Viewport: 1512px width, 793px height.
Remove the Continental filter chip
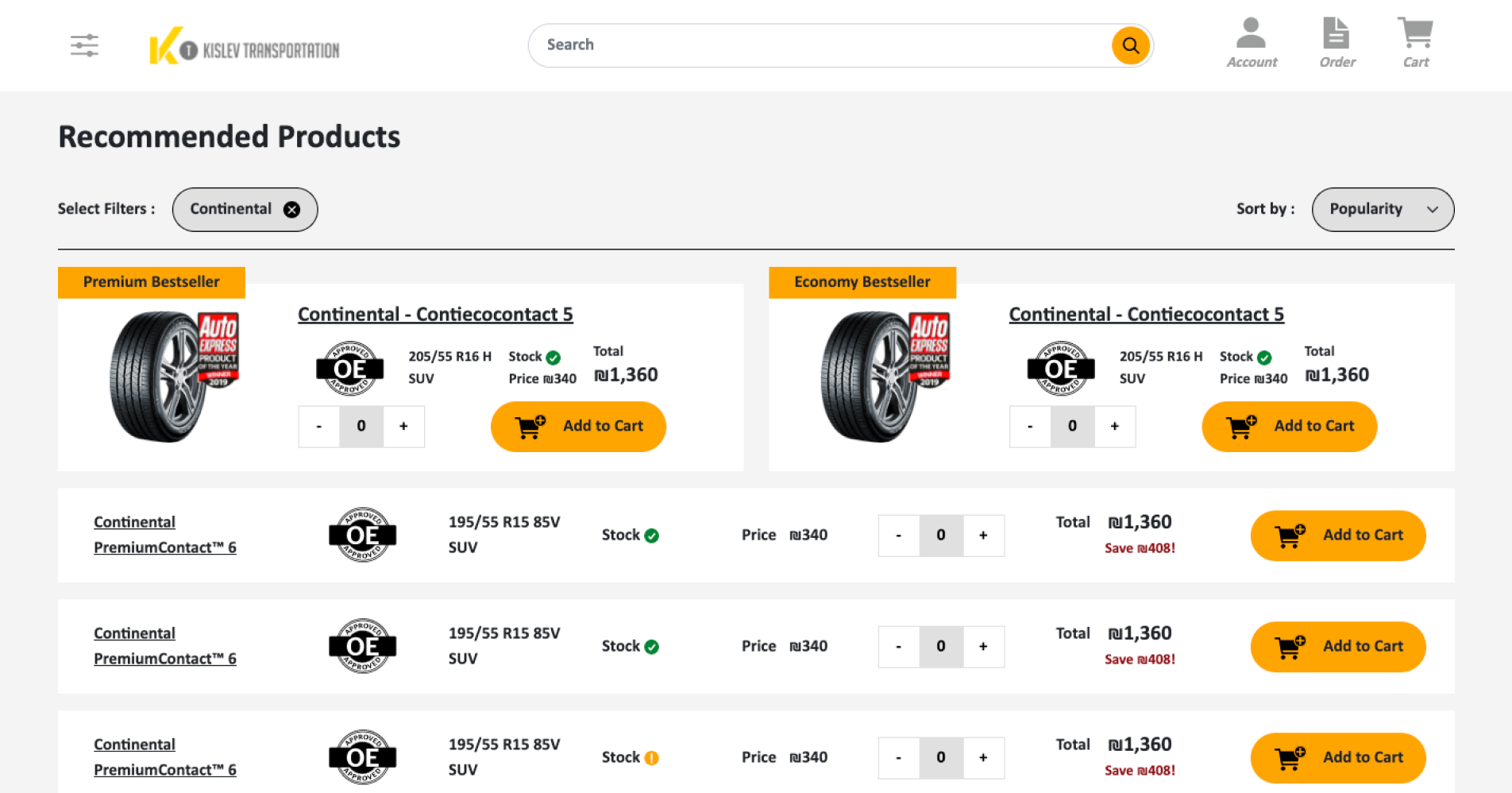click(x=292, y=210)
